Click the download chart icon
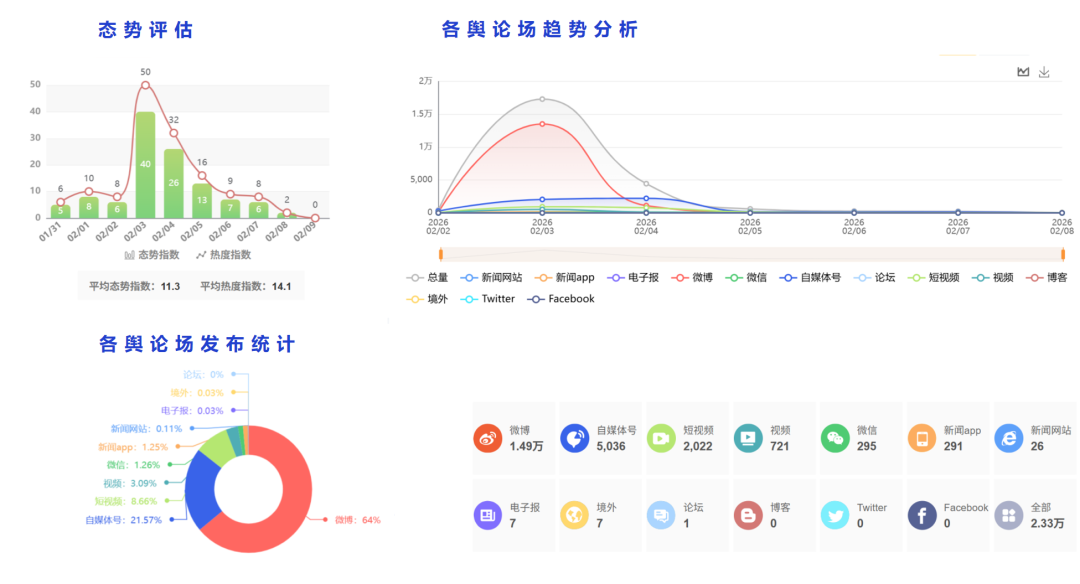This screenshot has width=1080, height=584. point(1044,72)
